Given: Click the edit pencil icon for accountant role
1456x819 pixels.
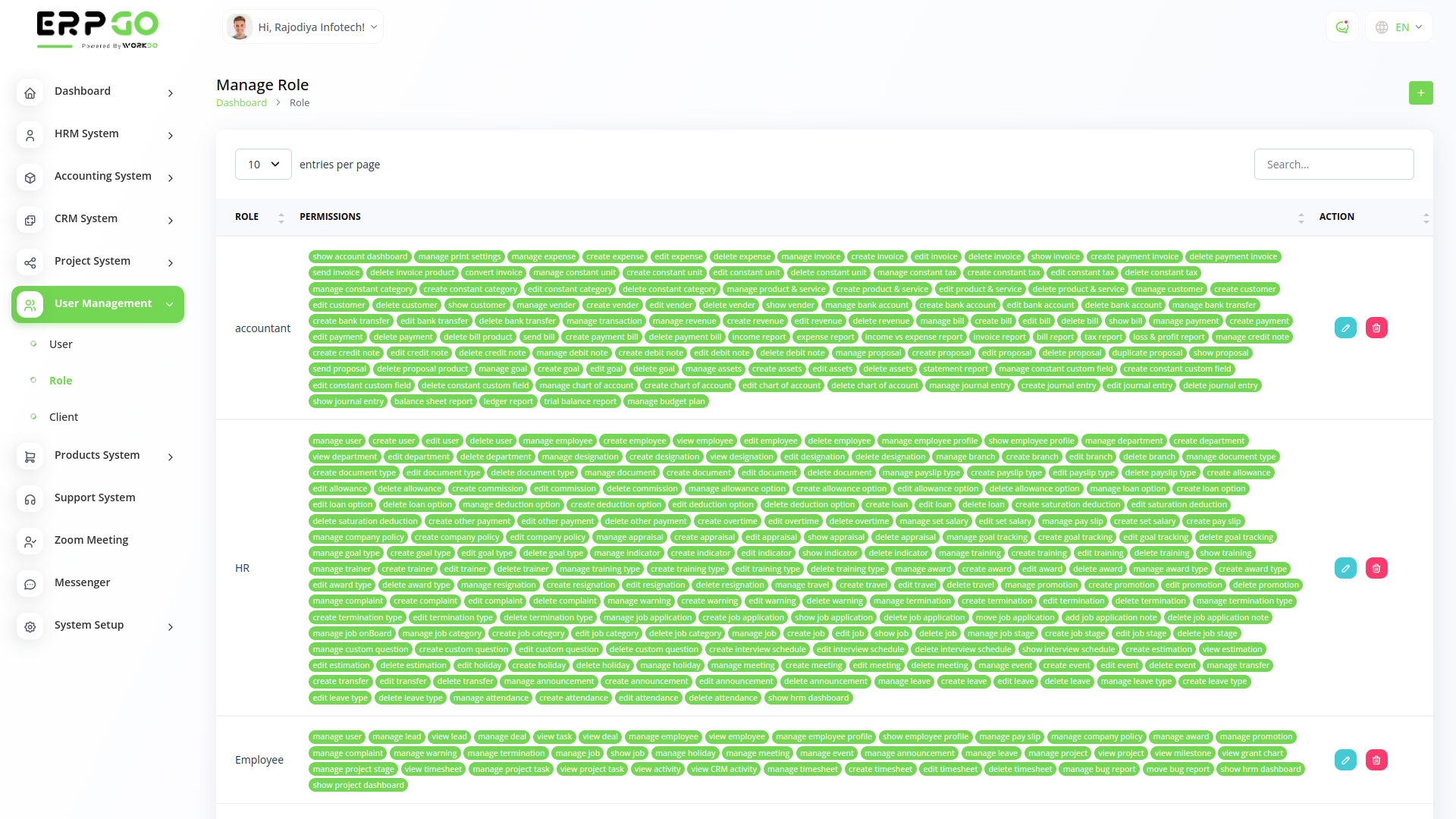Looking at the screenshot, I should (1345, 328).
